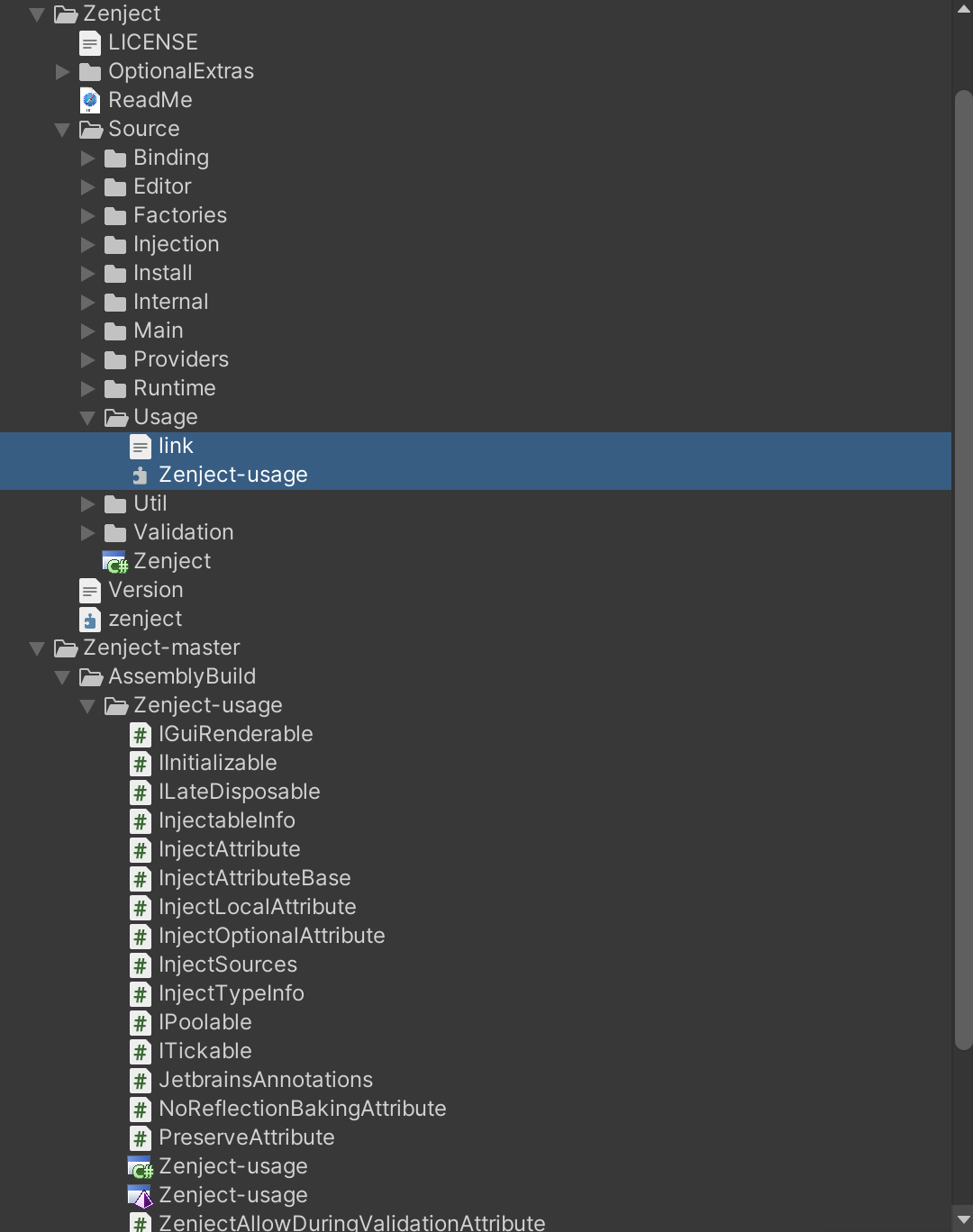Click the JetbrainsAnnotations script hash icon
The height and width of the screenshot is (1232, 973).
pyautogui.click(x=141, y=1081)
